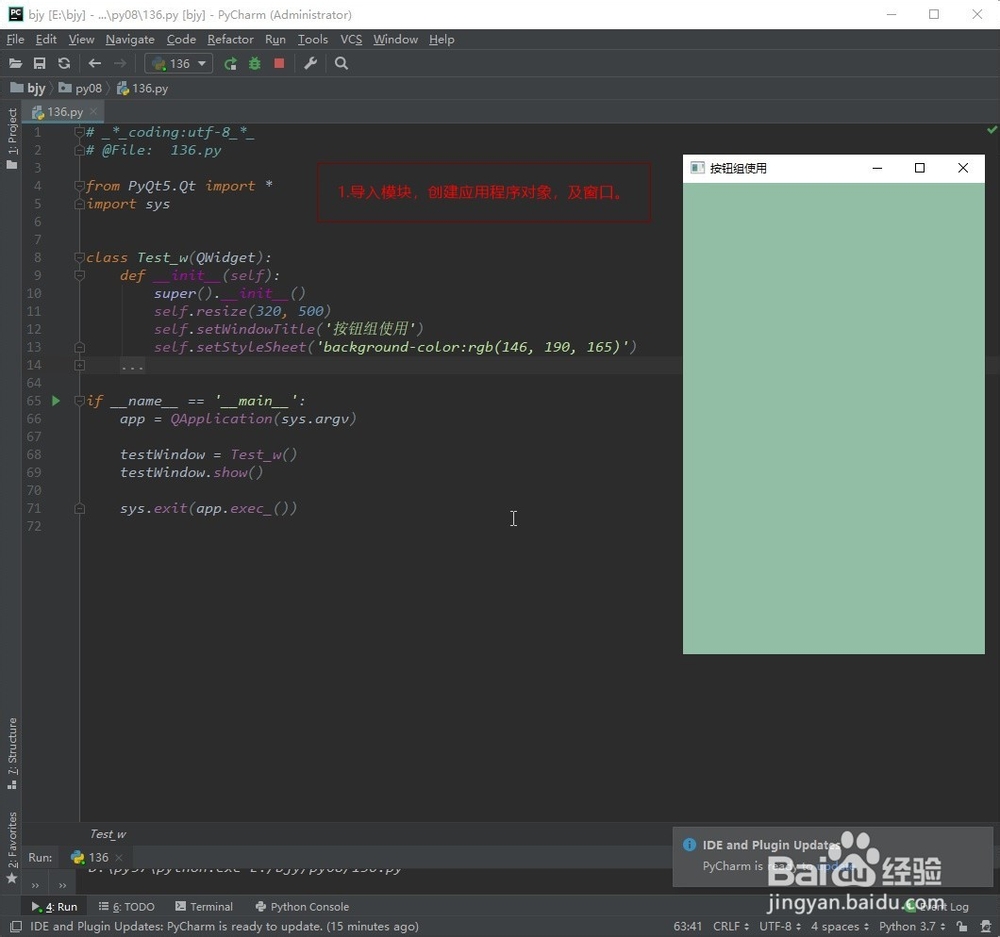
Task: Toggle the read-only lock icon in status bar
Action: click(962, 926)
